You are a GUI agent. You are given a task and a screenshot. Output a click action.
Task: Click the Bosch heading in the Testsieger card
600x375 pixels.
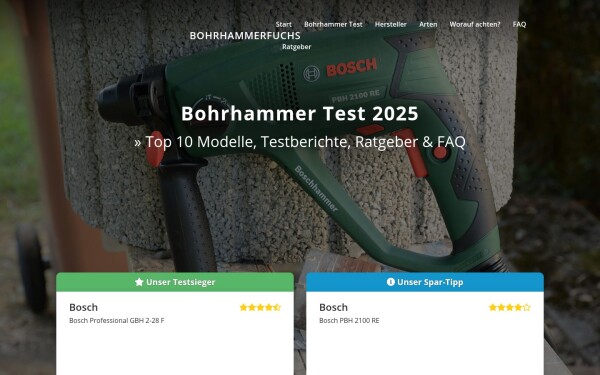click(x=83, y=307)
